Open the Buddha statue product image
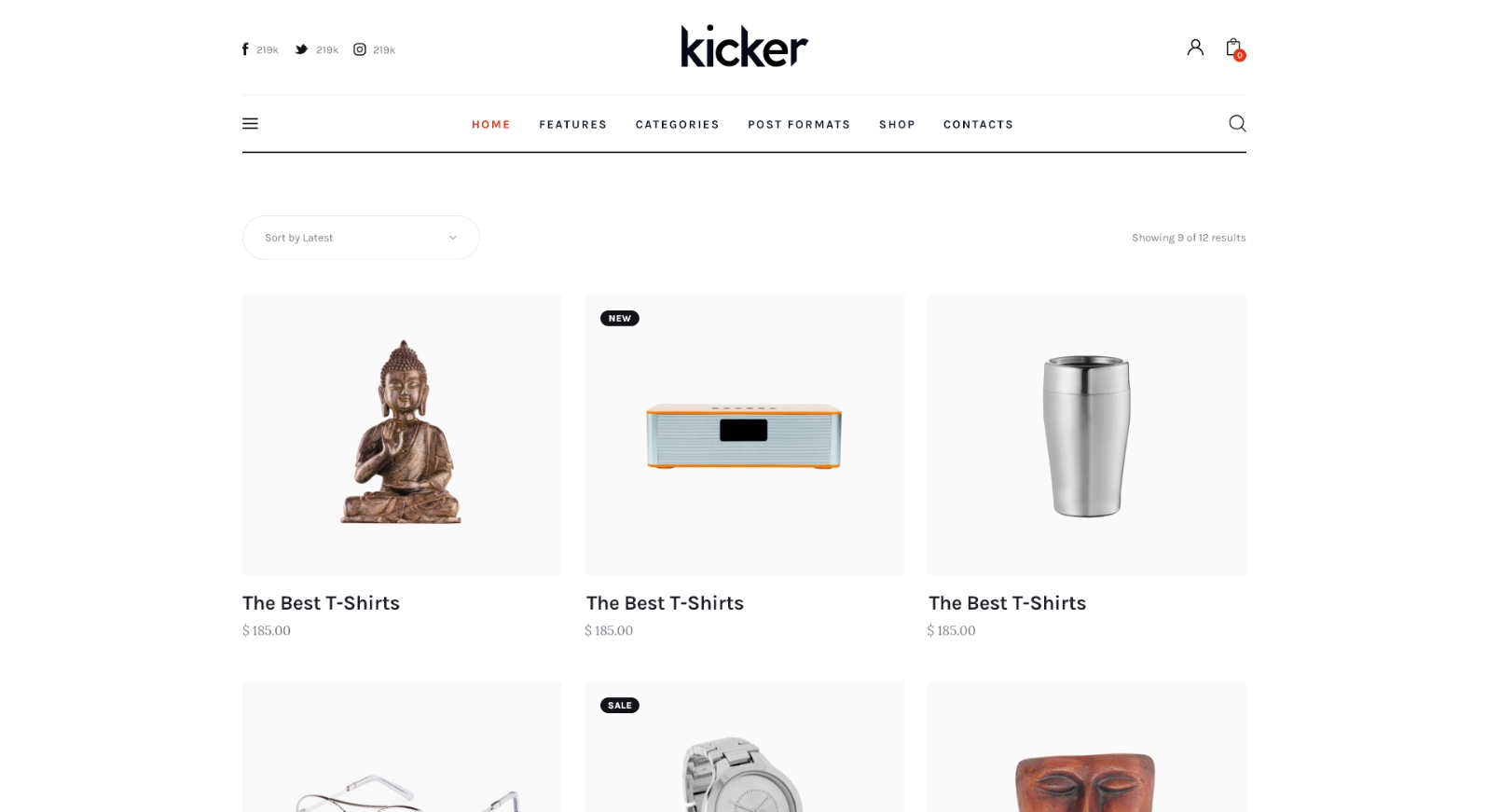 (402, 434)
